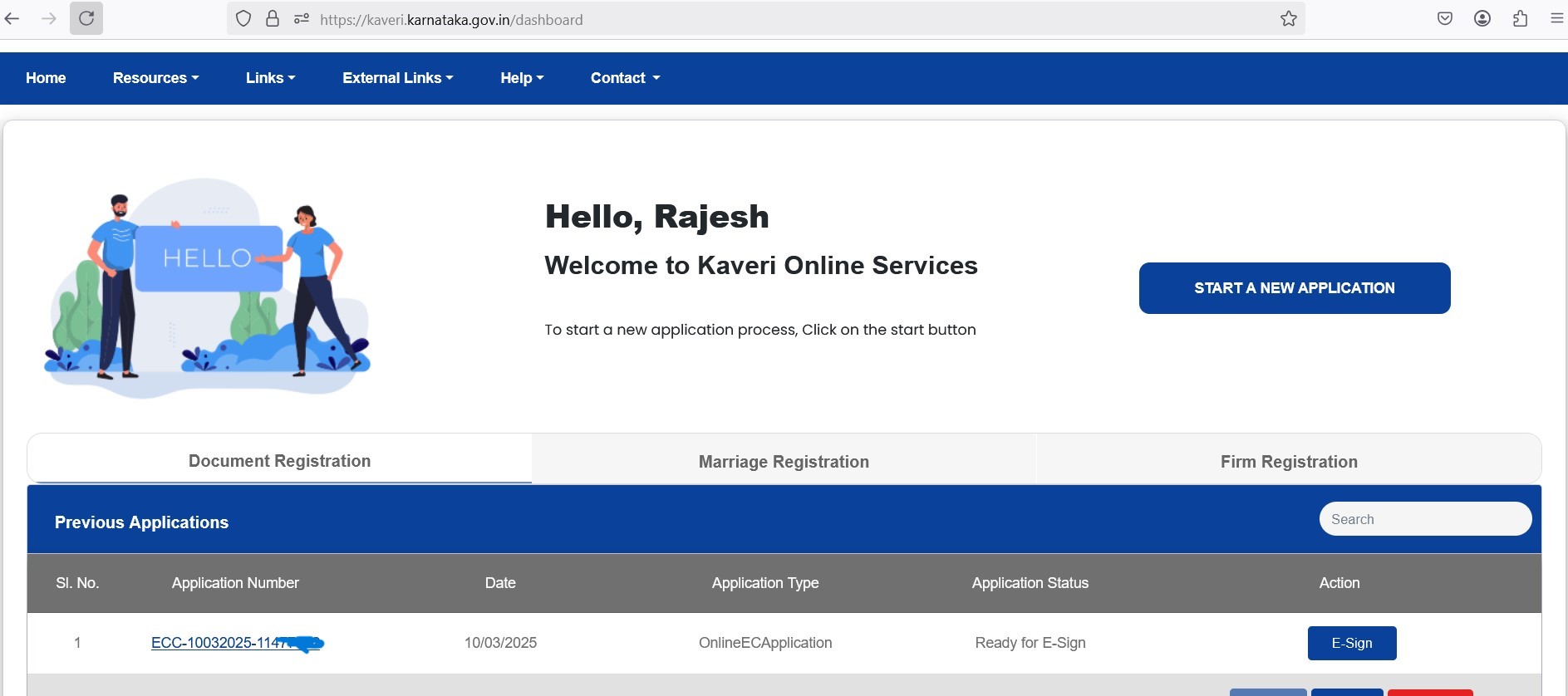Open the ECC-10032025 application number link
The height and width of the screenshot is (696, 1568).
237,643
